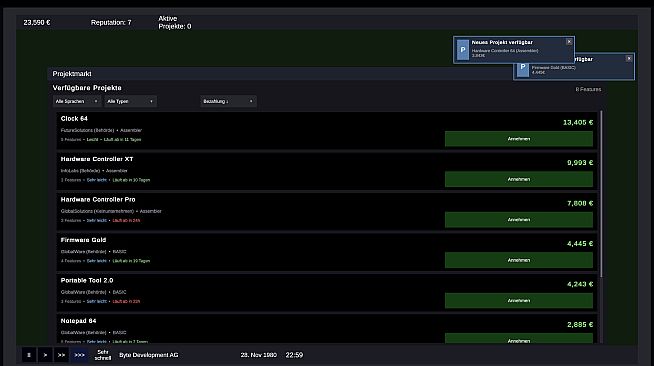Click the Reputation: 7 indicator
This screenshot has height=366, width=654.
click(111, 23)
